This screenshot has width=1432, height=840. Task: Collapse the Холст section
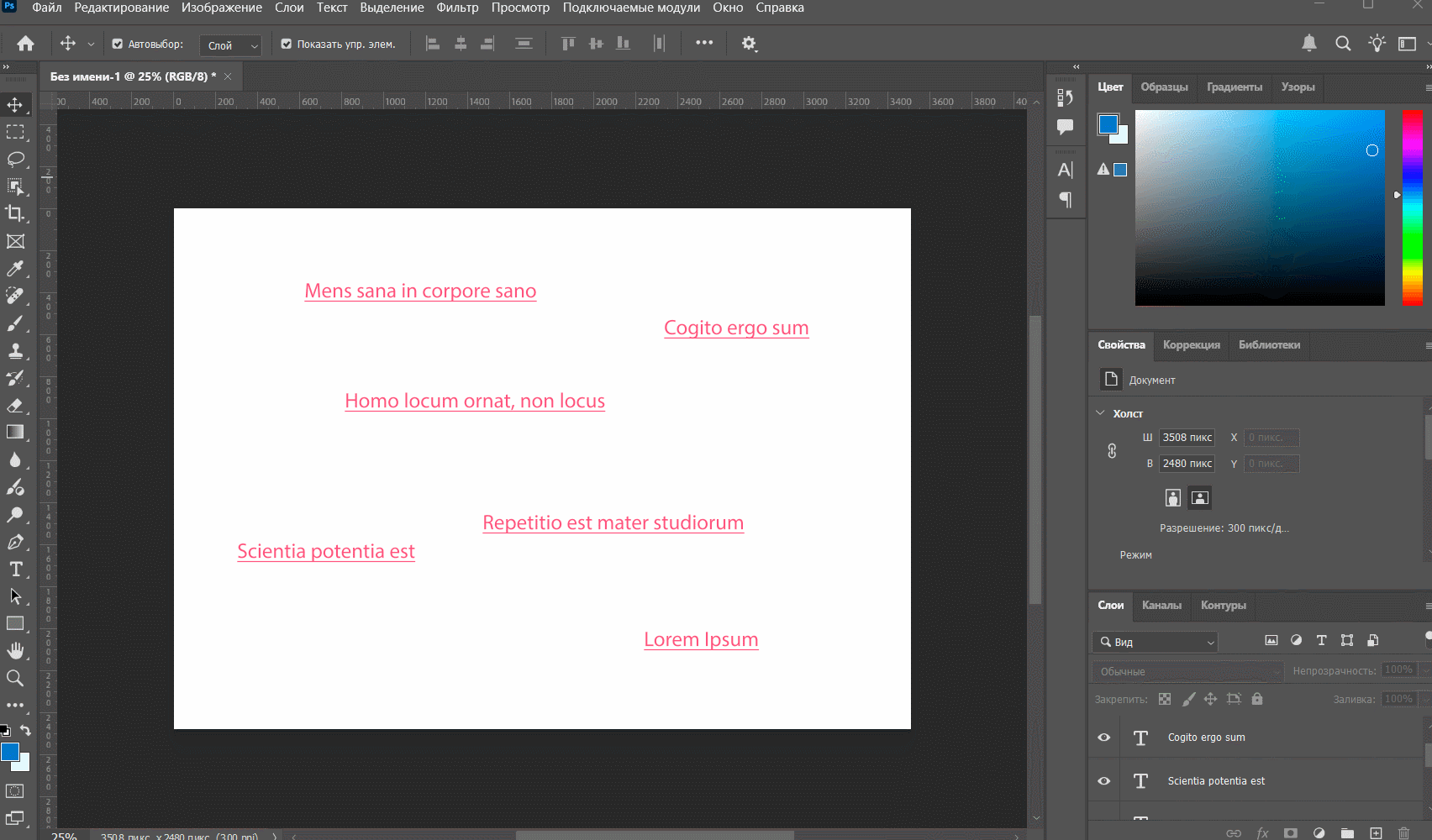1101,413
